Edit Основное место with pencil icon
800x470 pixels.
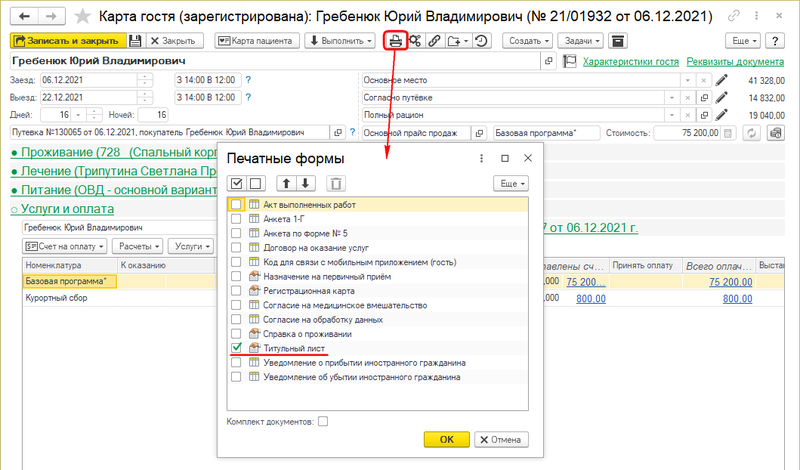click(721, 80)
